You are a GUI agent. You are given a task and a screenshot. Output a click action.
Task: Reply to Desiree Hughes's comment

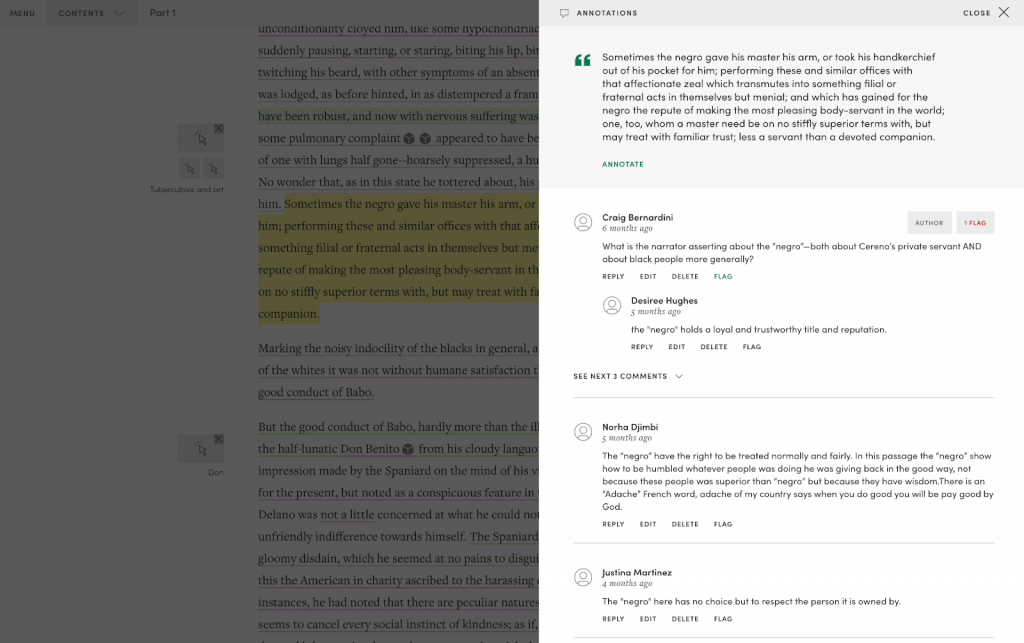click(642, 347)
